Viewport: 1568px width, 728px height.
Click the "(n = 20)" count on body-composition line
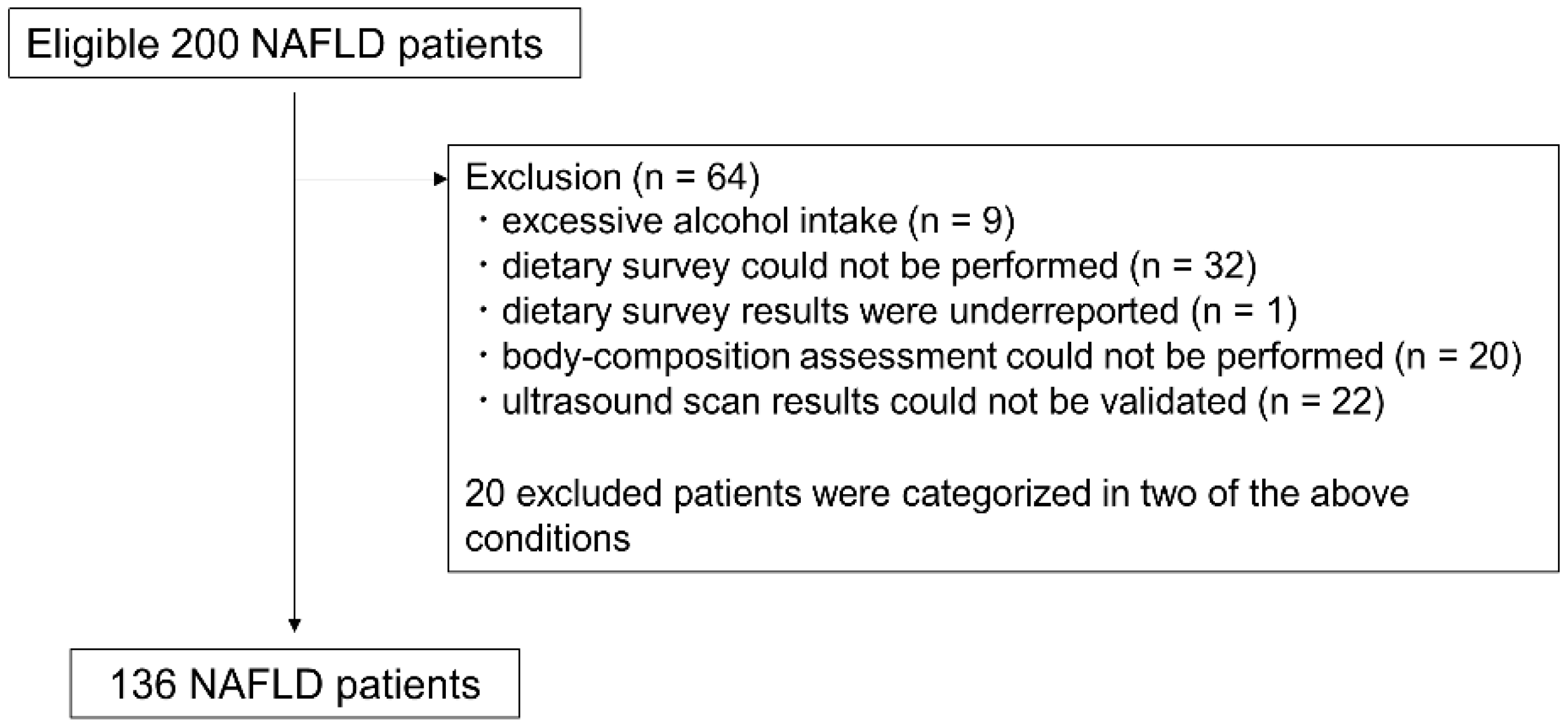point(1458,356)
